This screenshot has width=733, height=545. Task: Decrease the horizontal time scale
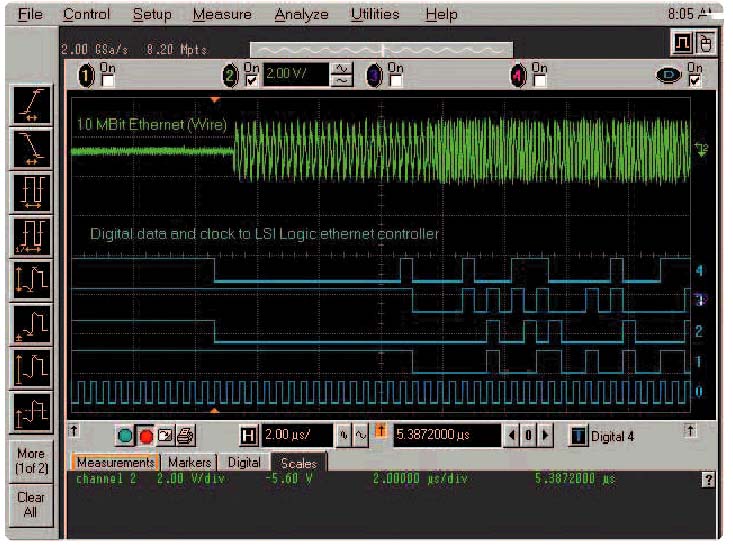[x=361, y=435]
